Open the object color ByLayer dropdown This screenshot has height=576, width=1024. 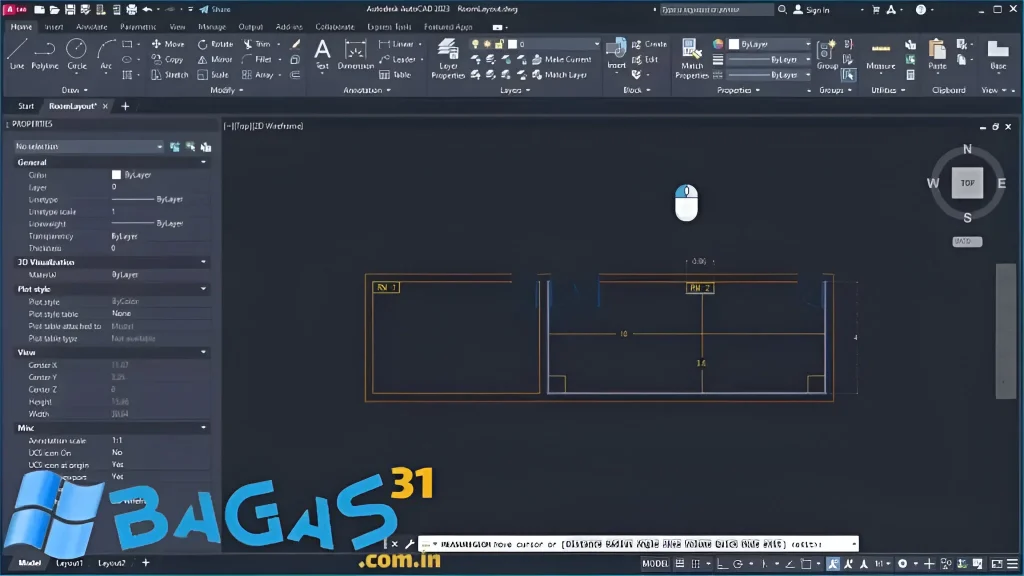point(770,44)
